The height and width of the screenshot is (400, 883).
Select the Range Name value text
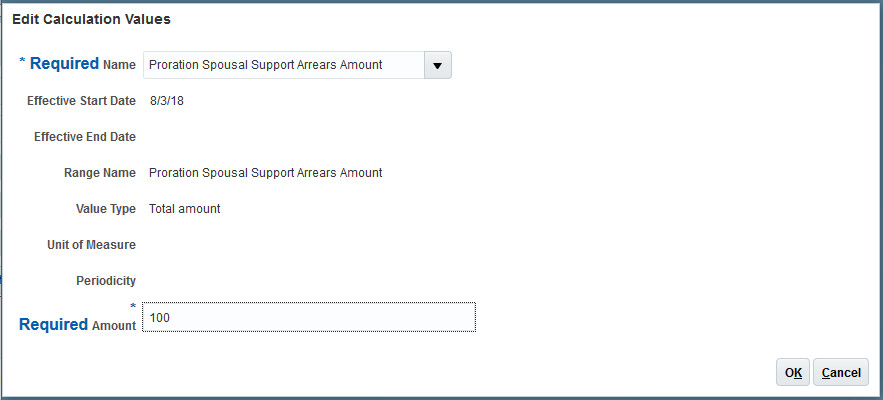tap(265, 173)
